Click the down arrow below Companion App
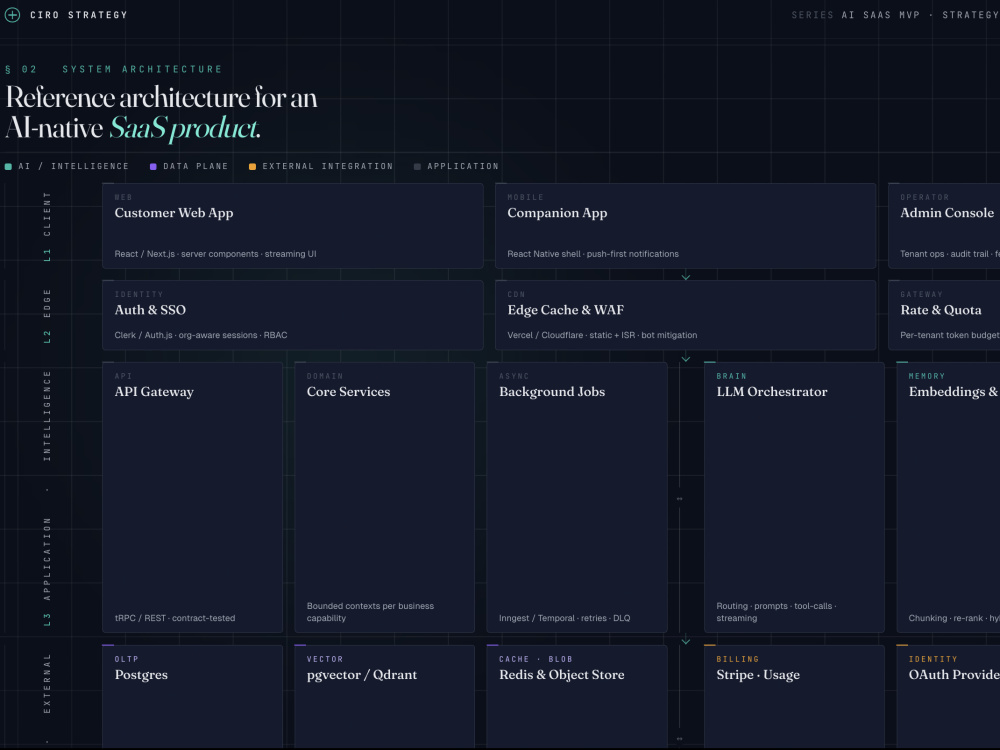 pos(686,277)
